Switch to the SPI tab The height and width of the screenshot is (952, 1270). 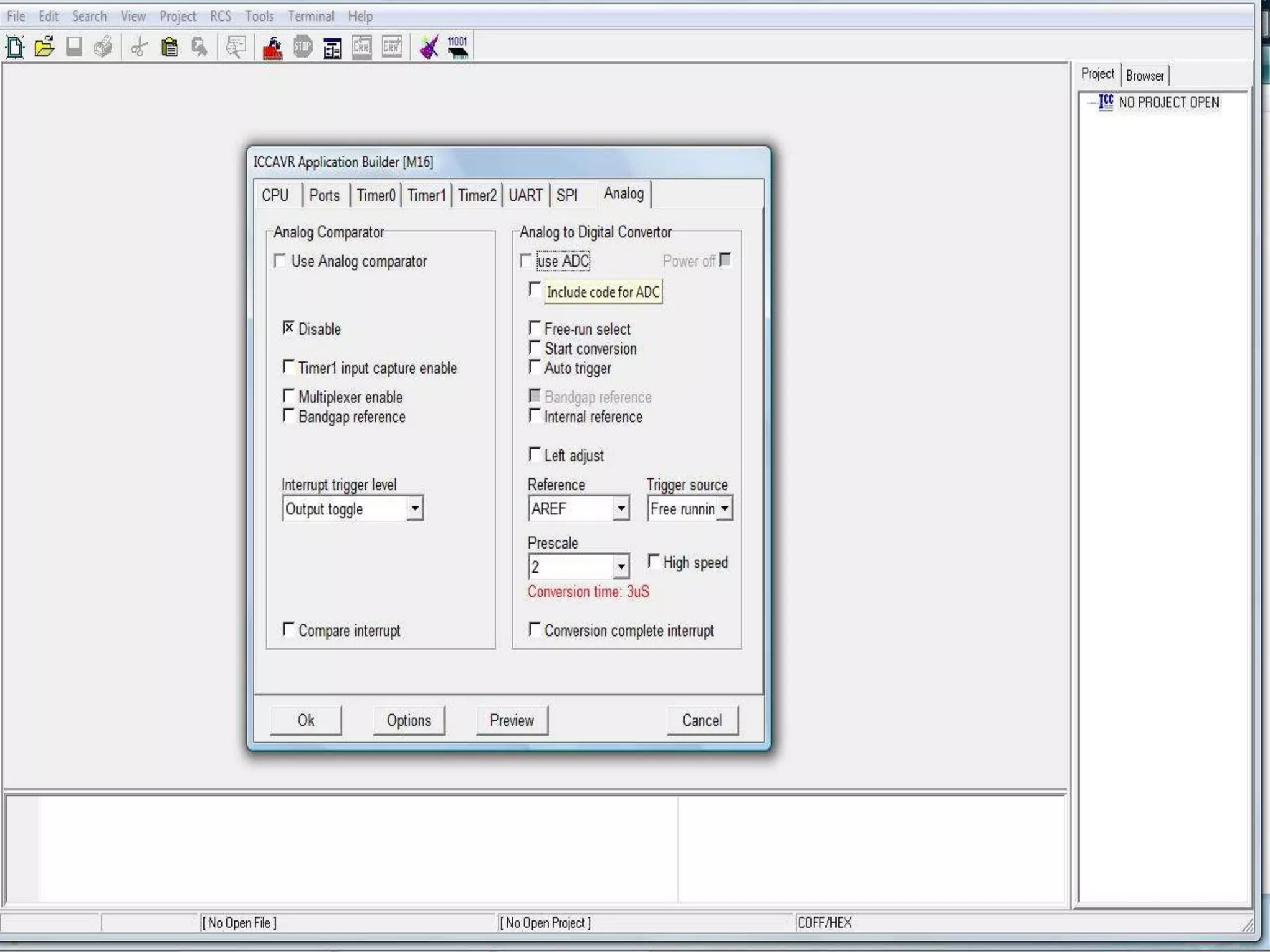point(567,196)
